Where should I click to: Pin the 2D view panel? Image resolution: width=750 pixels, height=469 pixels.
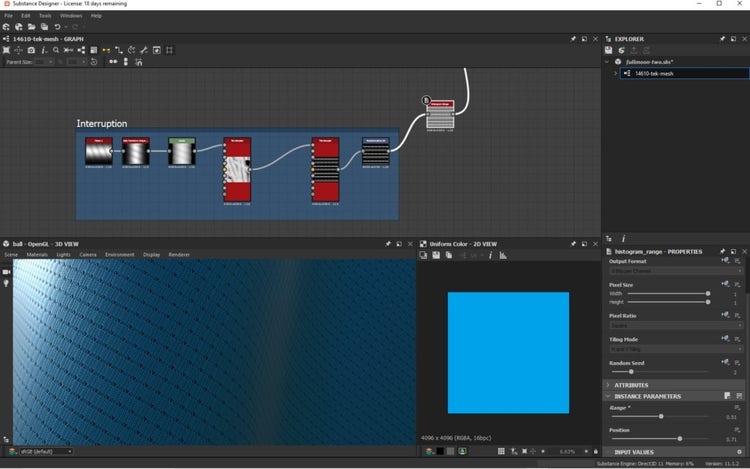point(573,244)
